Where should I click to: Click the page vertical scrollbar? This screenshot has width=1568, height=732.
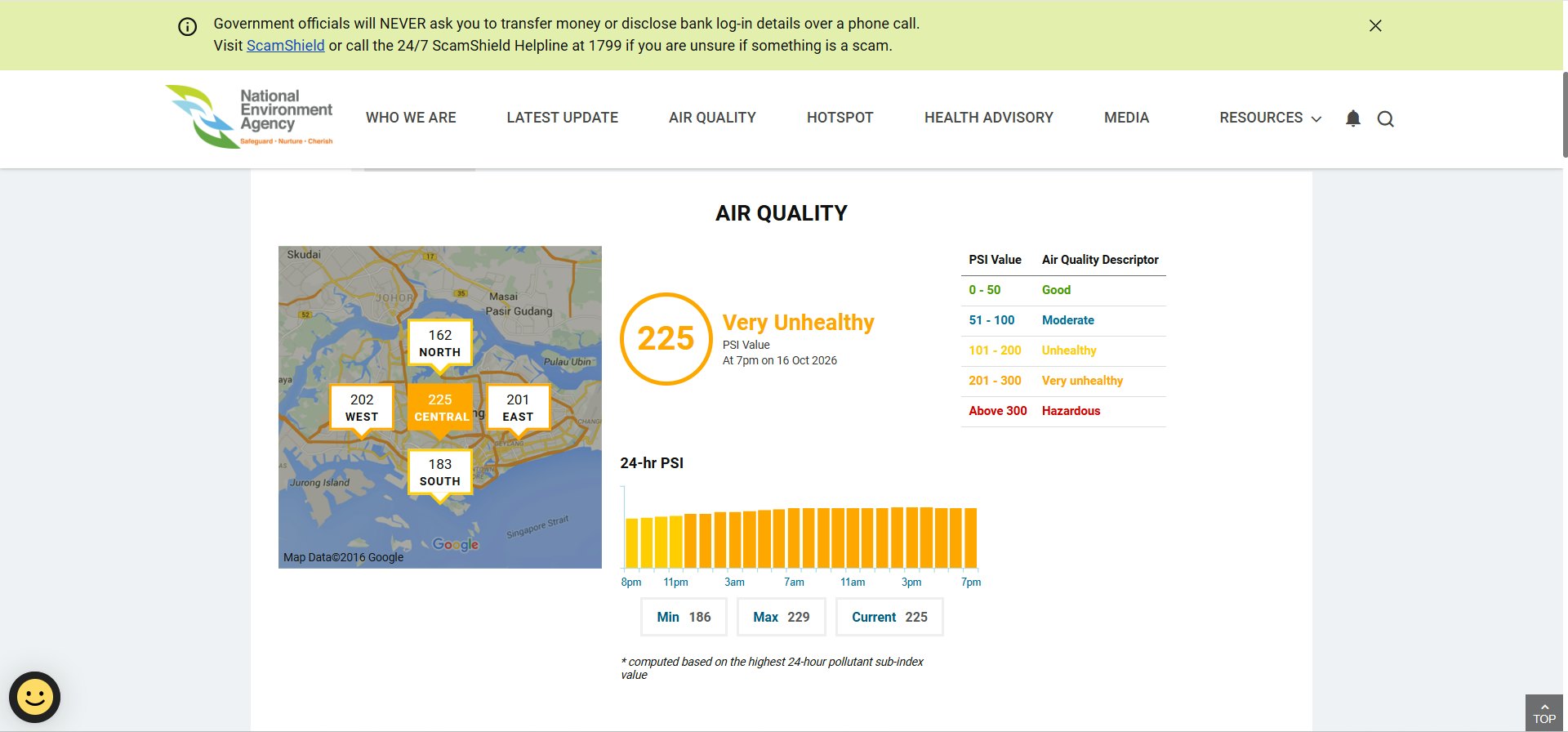click(x=1564, y=114)
